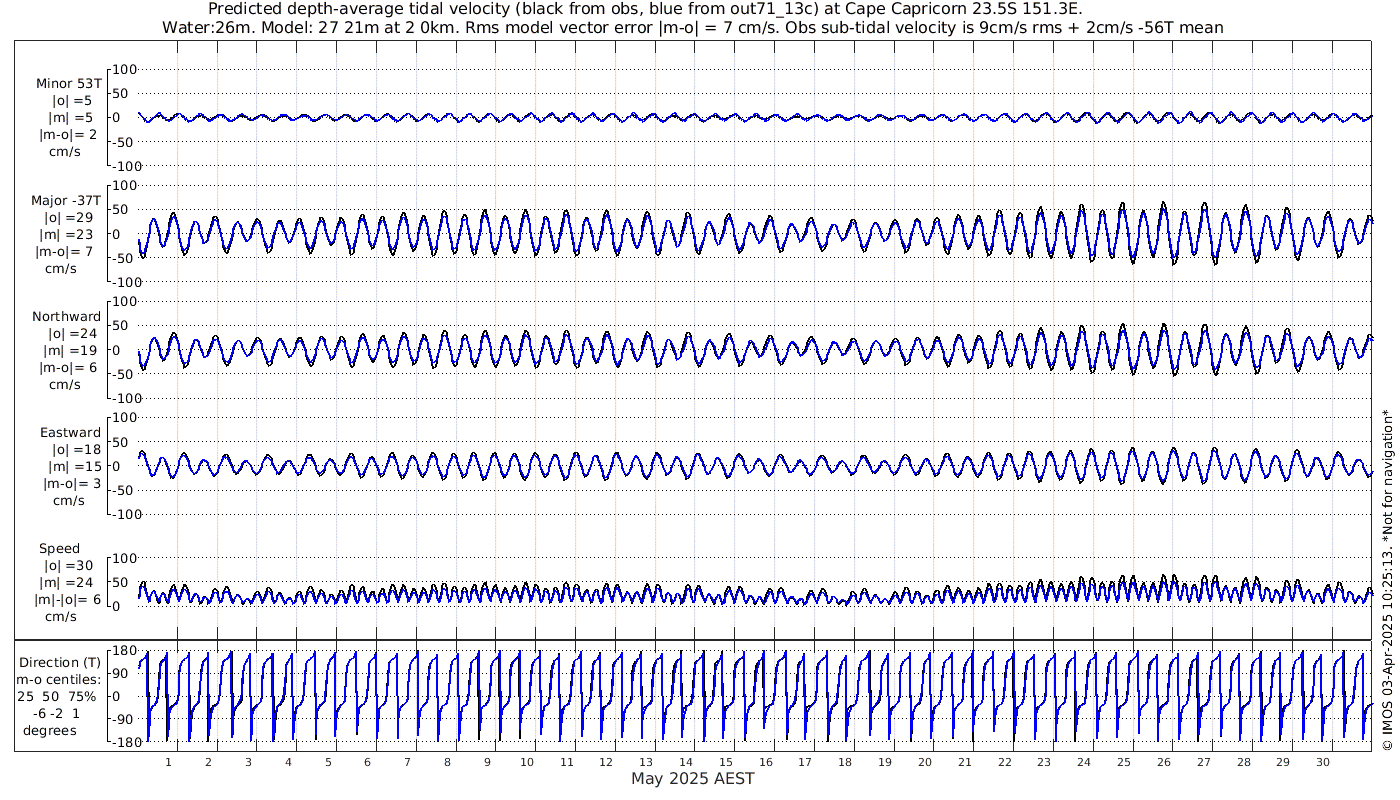Select day 30 on the date axis

coord(1323,762)
